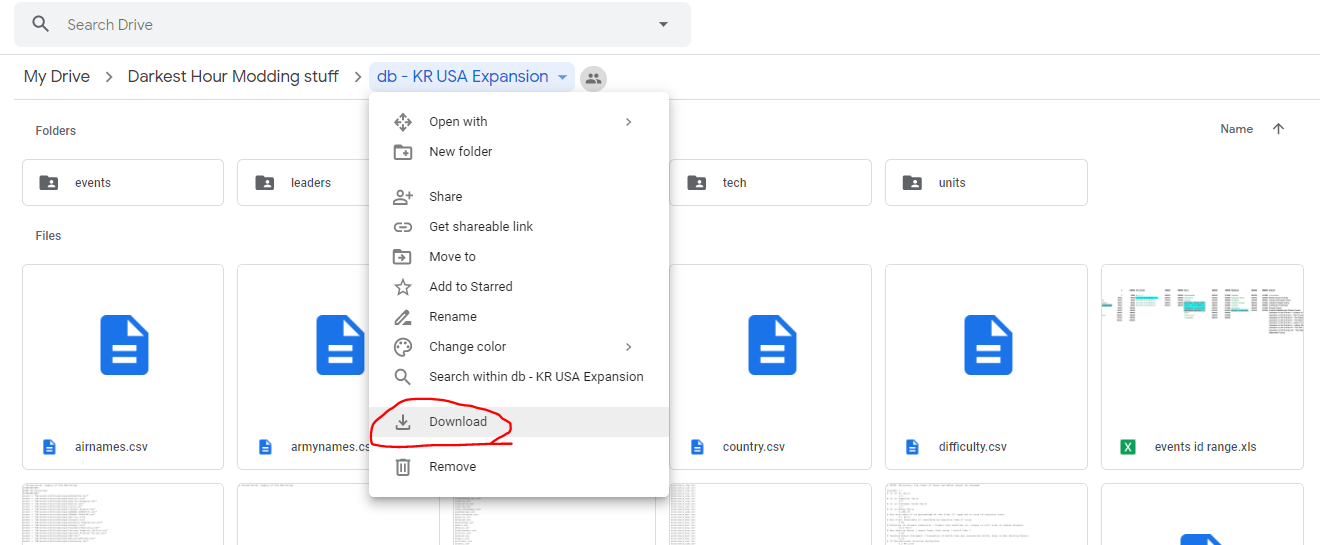
Task: Click the Share person-add icon
Action: [403, 197]
